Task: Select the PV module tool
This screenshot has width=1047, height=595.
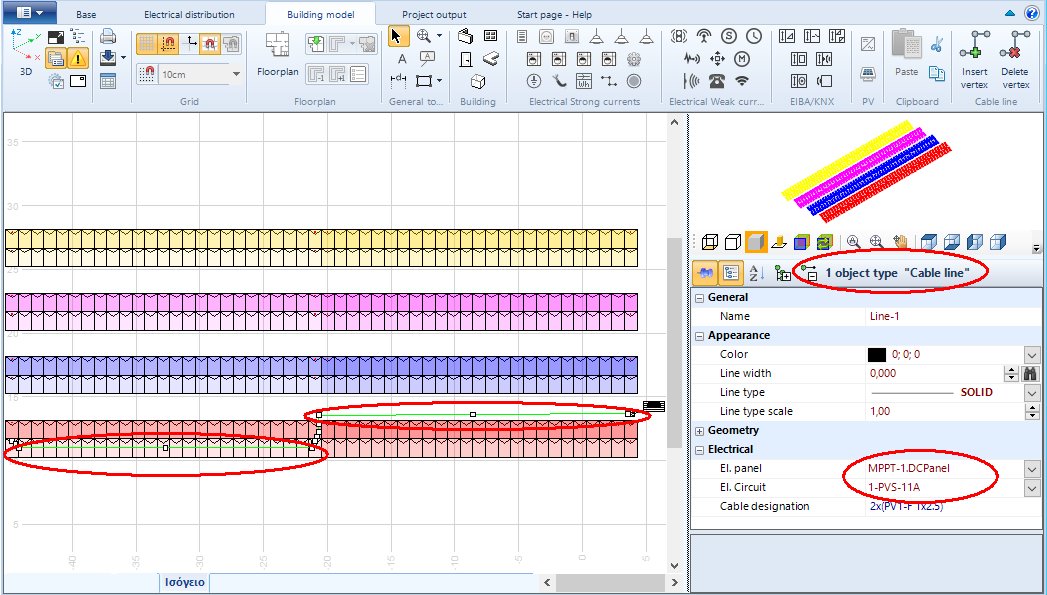Action: 867,75
